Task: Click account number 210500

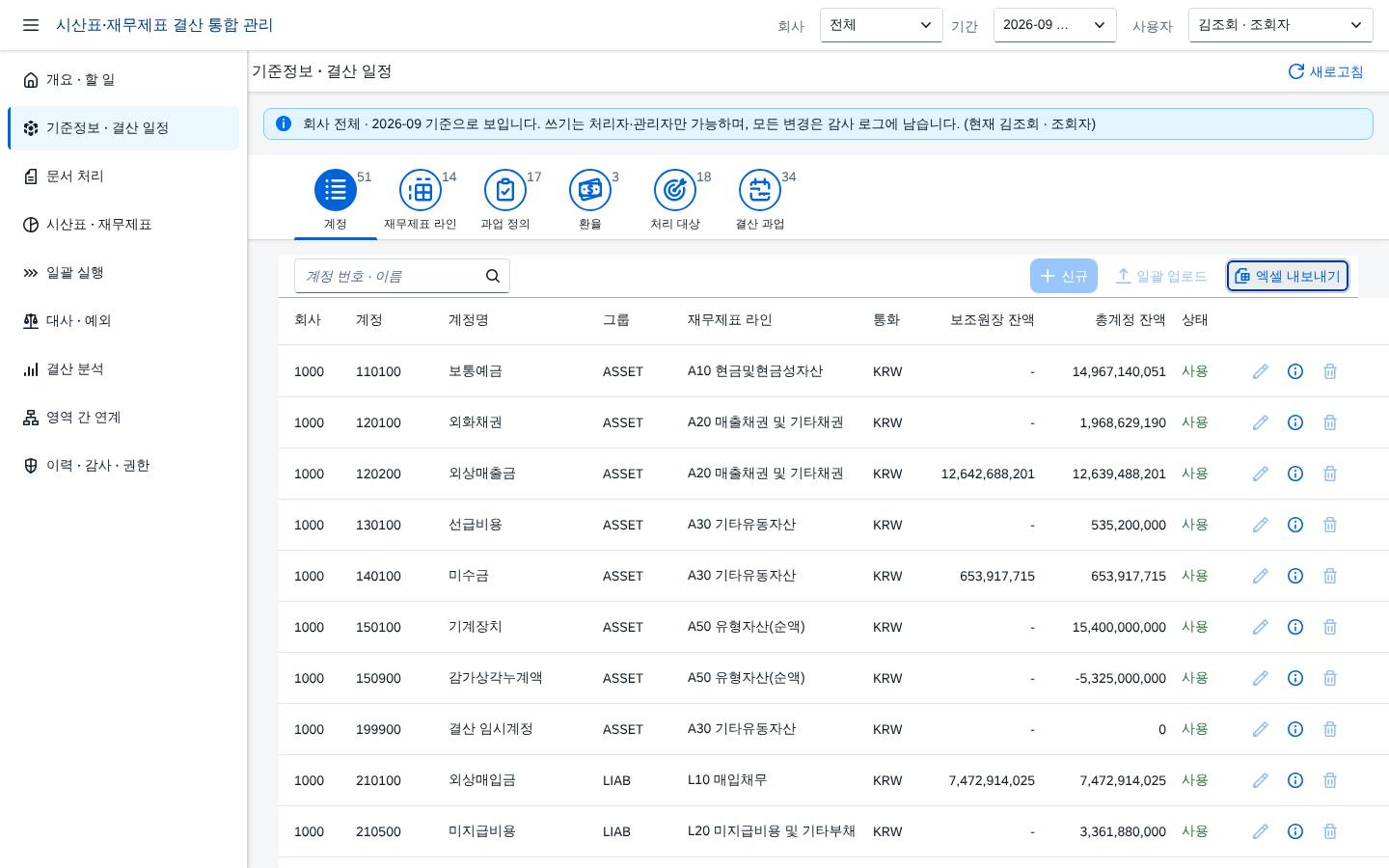Action: 378,831
